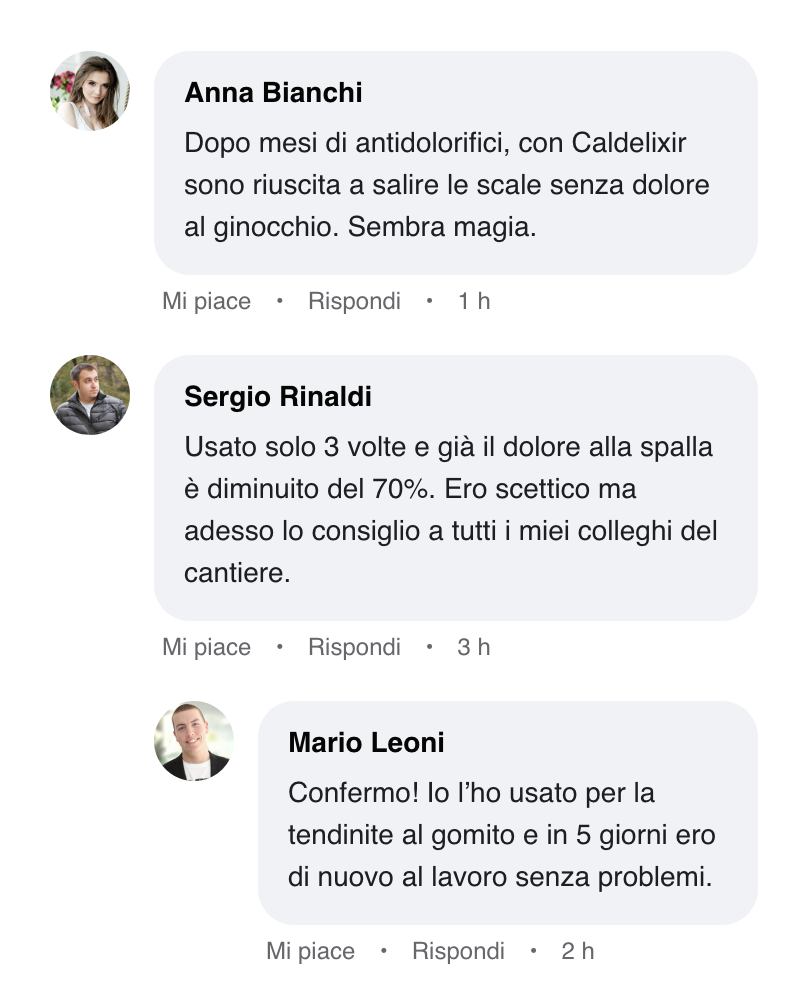Click Rispondi under Sergio Rinaldi's comment

(354, 647)
